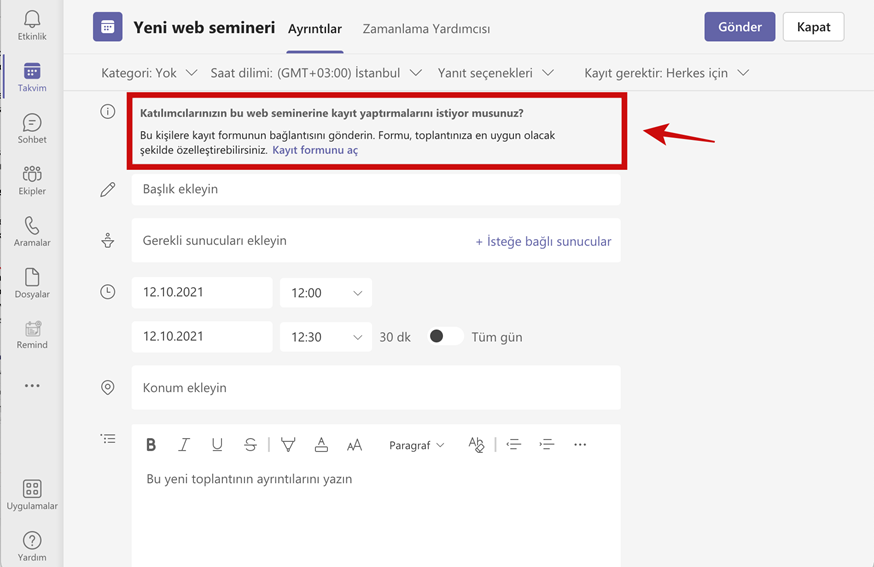Open Dosyalar files in the sidebar
874x567 pixels.
(x=32, y=283)
